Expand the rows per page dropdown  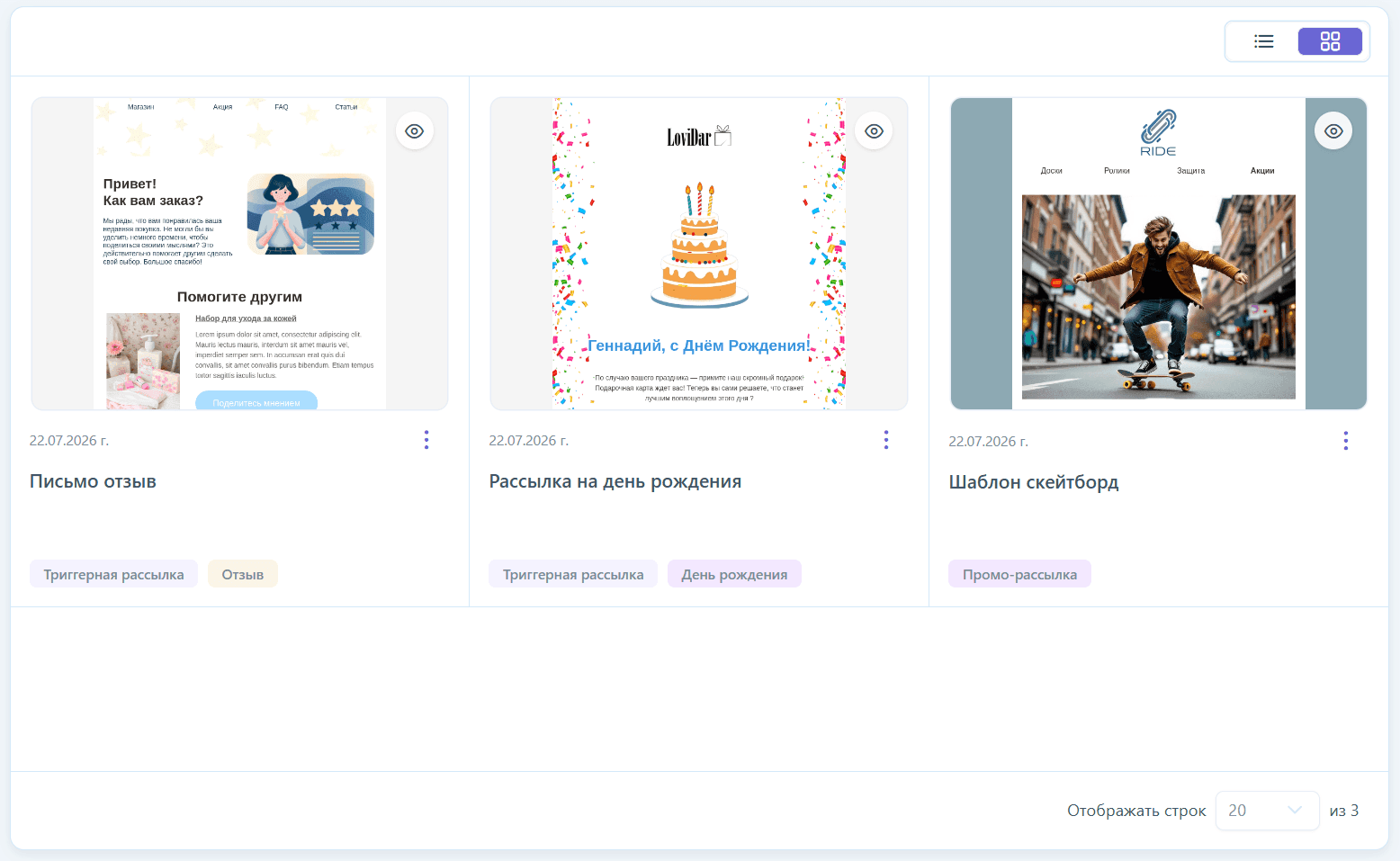tap(1267, 811)
